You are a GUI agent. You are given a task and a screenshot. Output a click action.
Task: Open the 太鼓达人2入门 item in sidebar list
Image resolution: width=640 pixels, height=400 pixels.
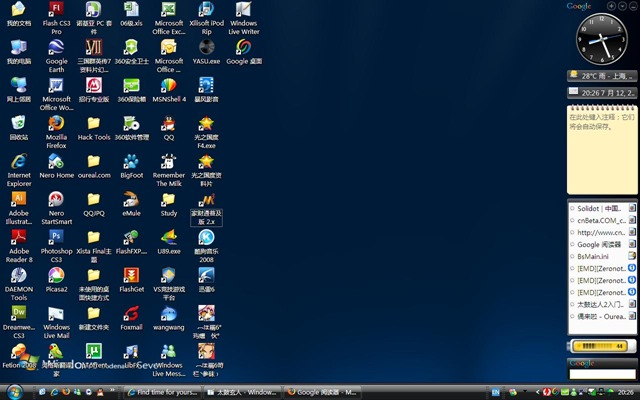(x=602, y=304)
